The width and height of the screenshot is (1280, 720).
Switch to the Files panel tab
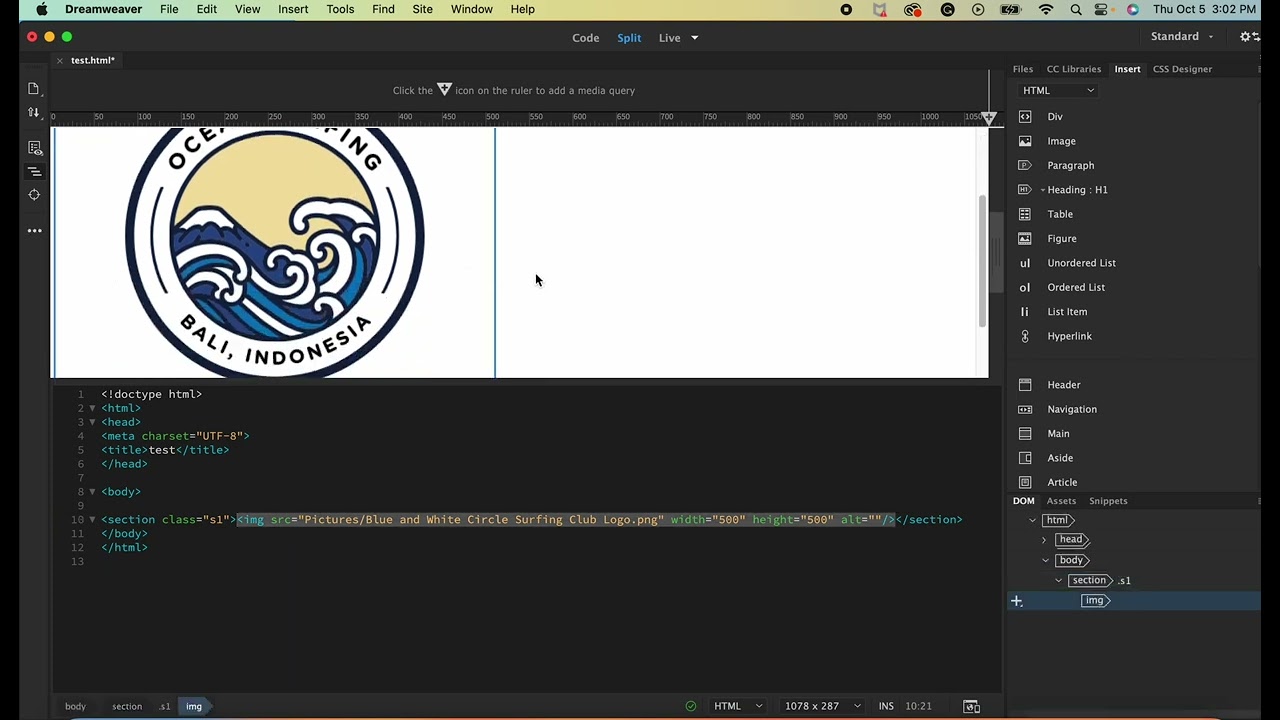pos(1023,69)
